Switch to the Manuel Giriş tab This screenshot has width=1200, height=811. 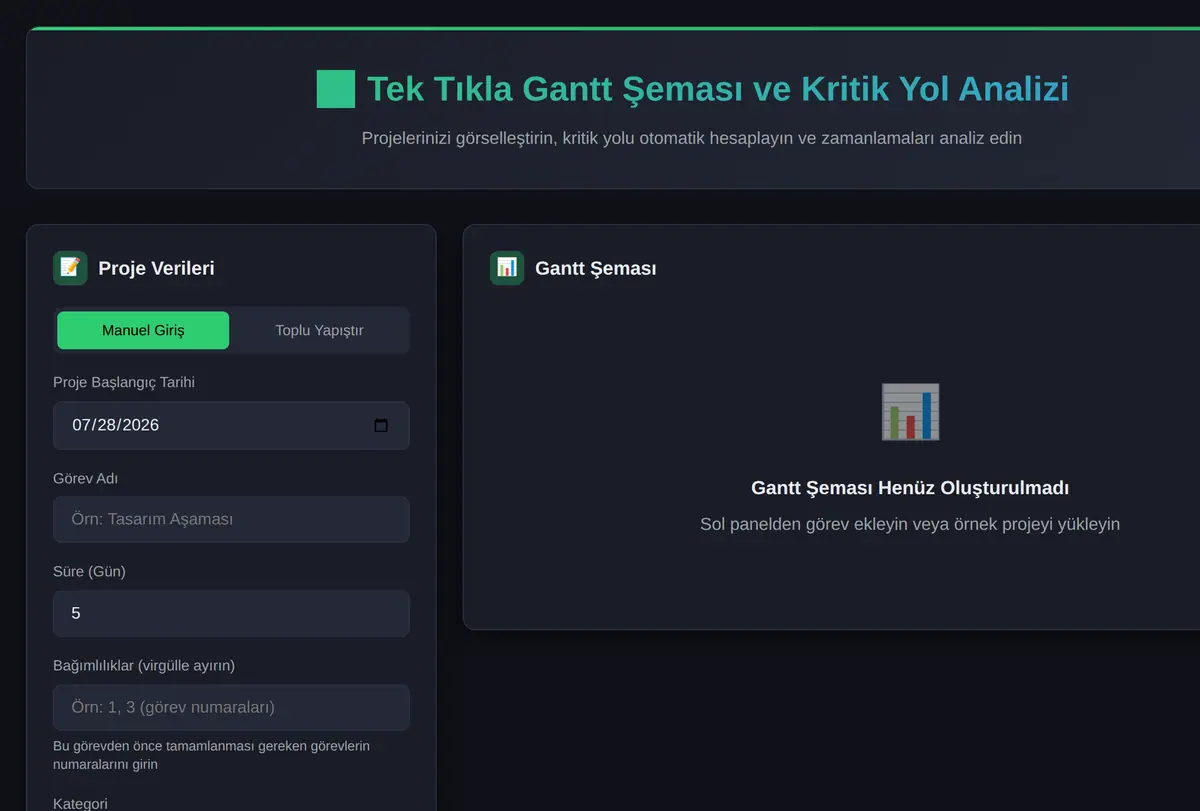143,330
